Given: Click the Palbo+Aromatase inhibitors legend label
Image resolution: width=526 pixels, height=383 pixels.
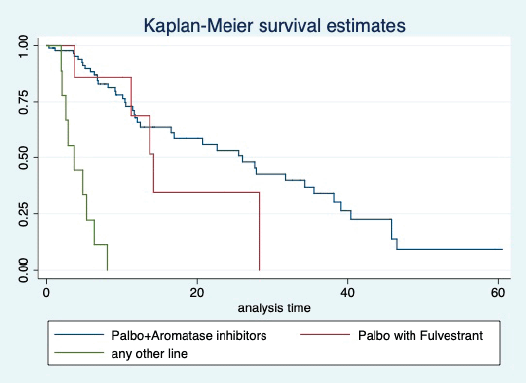Looking at the screenshot, I should (189, 335).
